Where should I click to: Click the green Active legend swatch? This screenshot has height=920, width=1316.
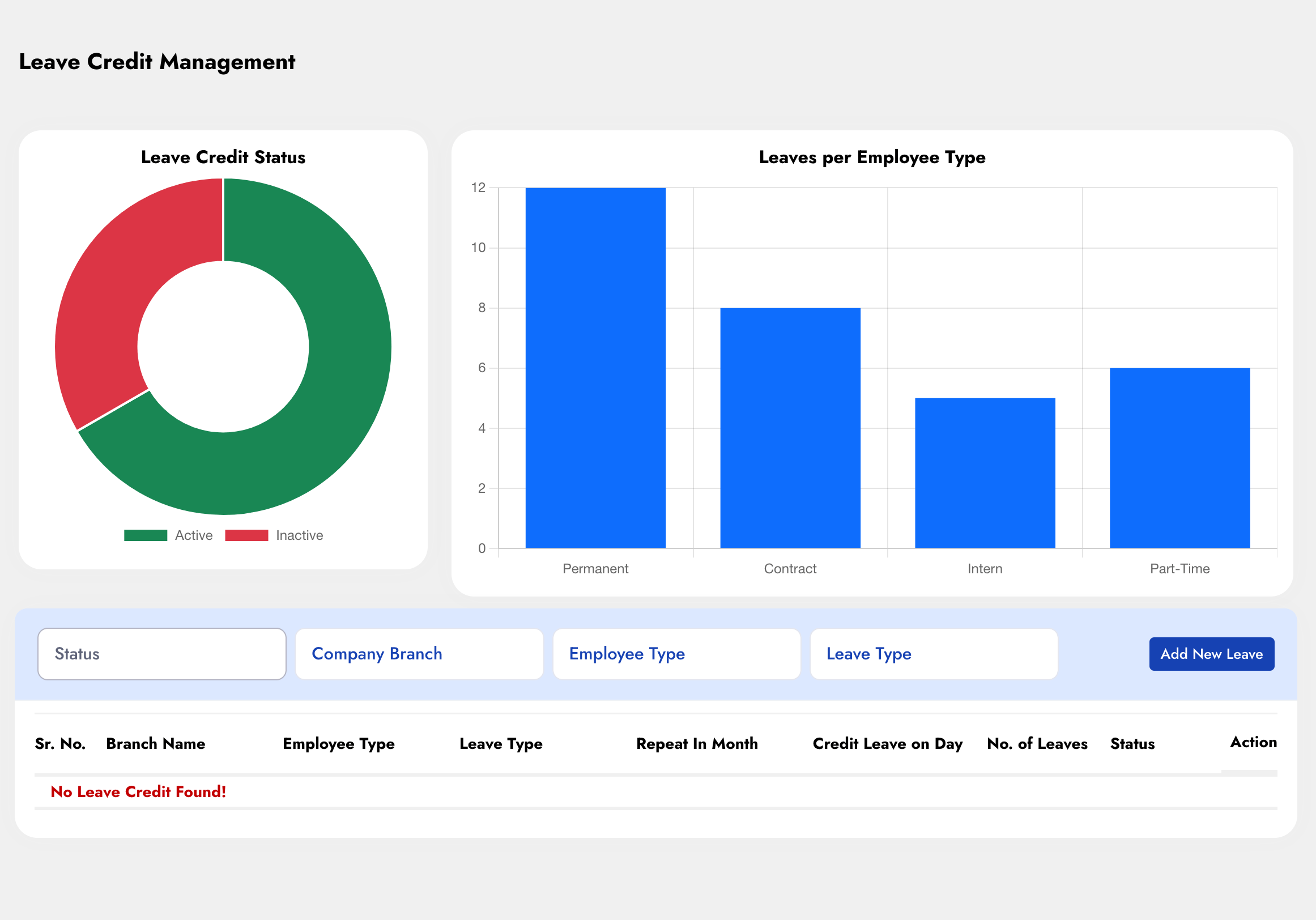tap(146, 535)
